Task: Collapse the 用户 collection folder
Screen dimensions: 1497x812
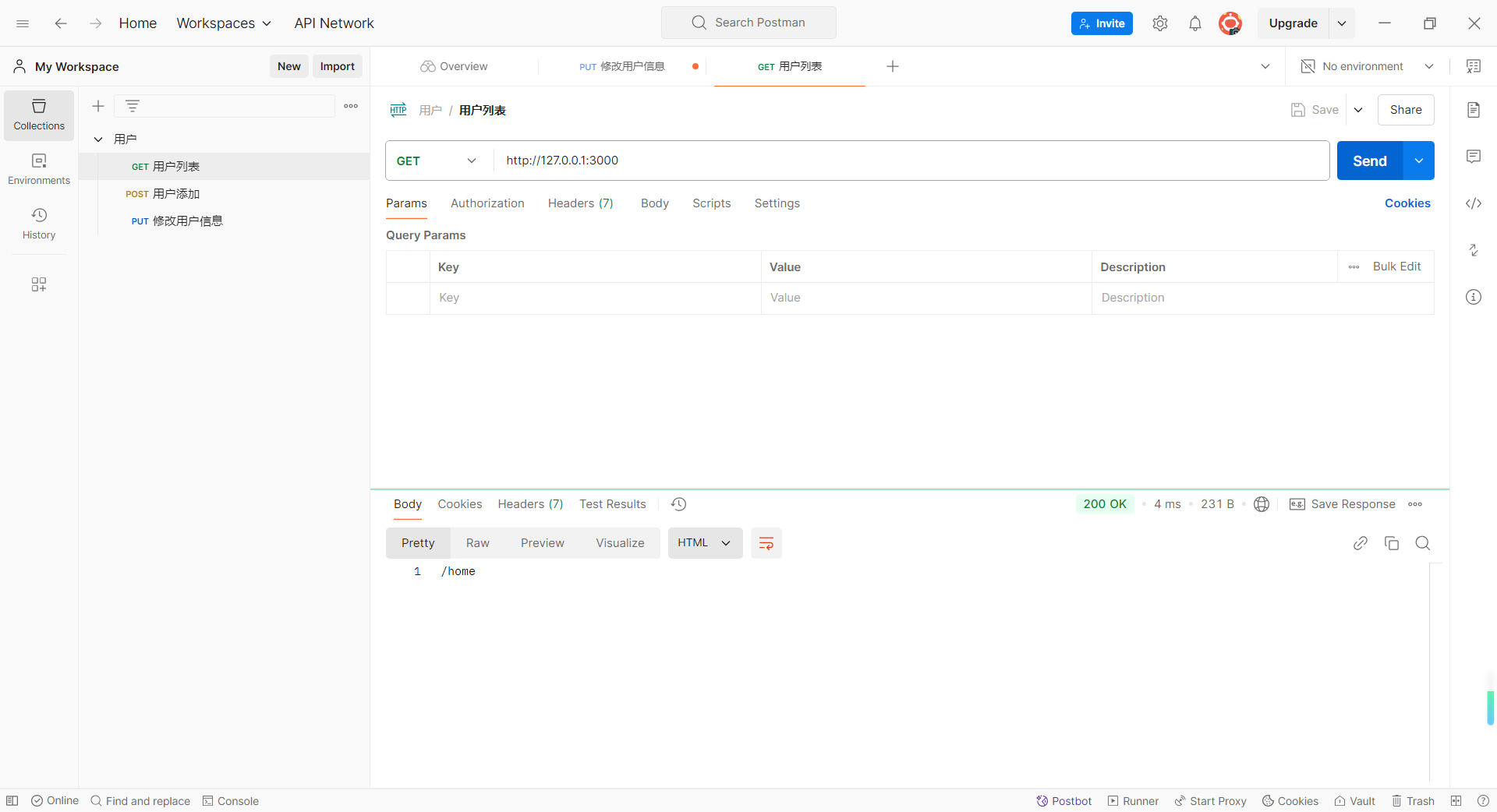Action: tap(98, 139)
